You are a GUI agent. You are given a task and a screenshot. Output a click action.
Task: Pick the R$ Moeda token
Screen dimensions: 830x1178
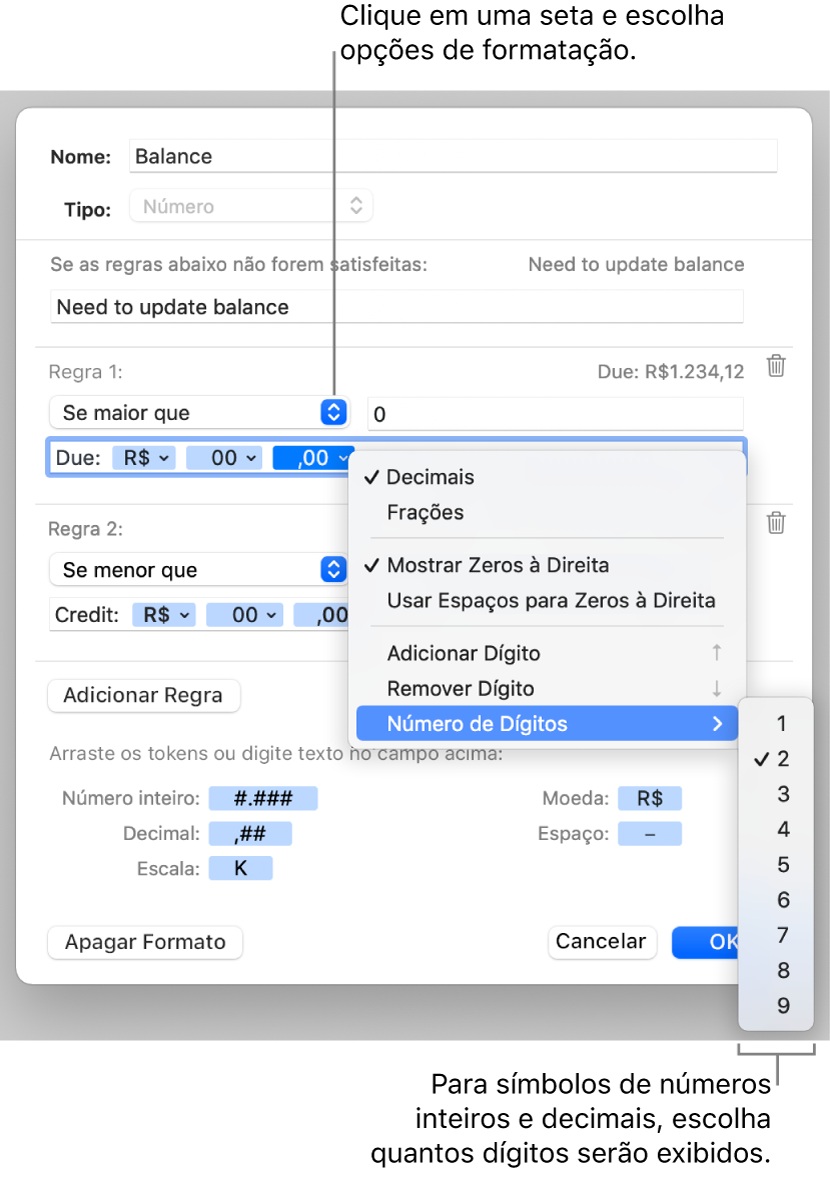(650, 798)
